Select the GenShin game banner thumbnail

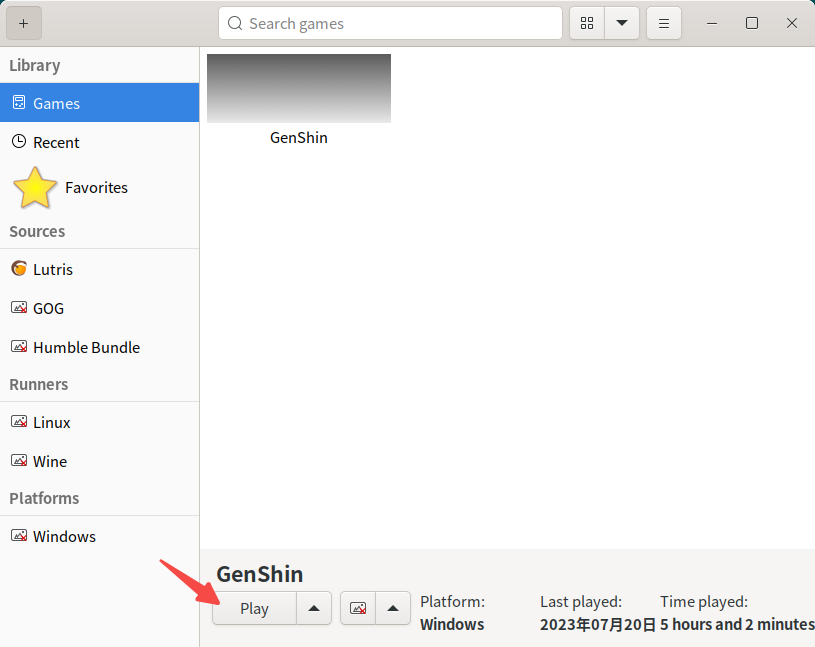[x=299, y=88]
